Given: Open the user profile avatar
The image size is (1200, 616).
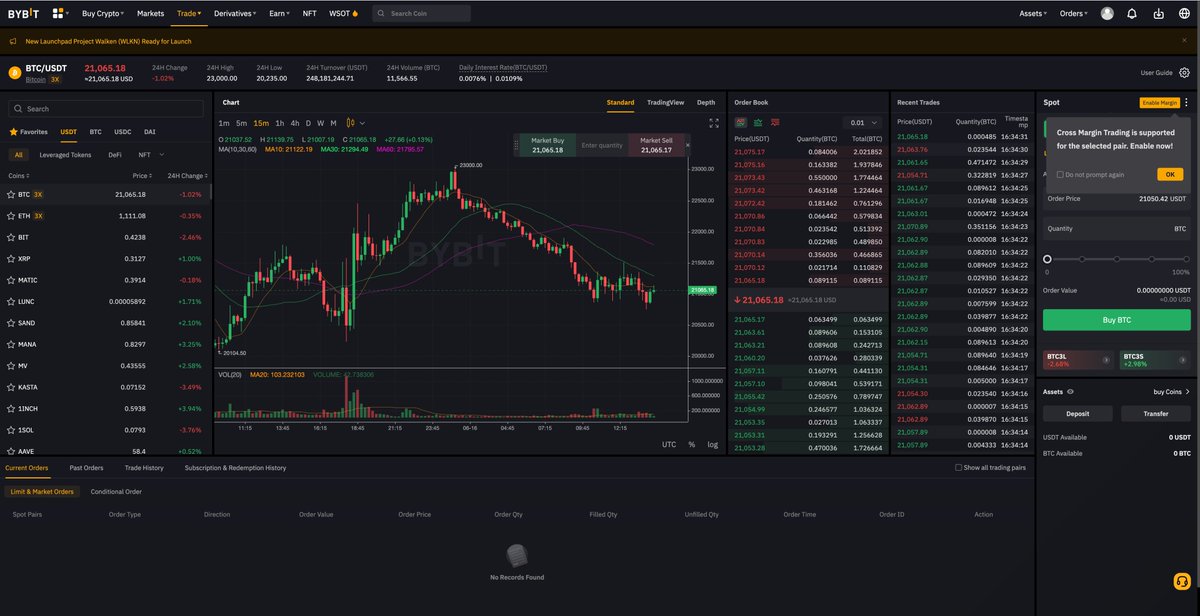Looking at the screenshot, I should [1107, 14].
